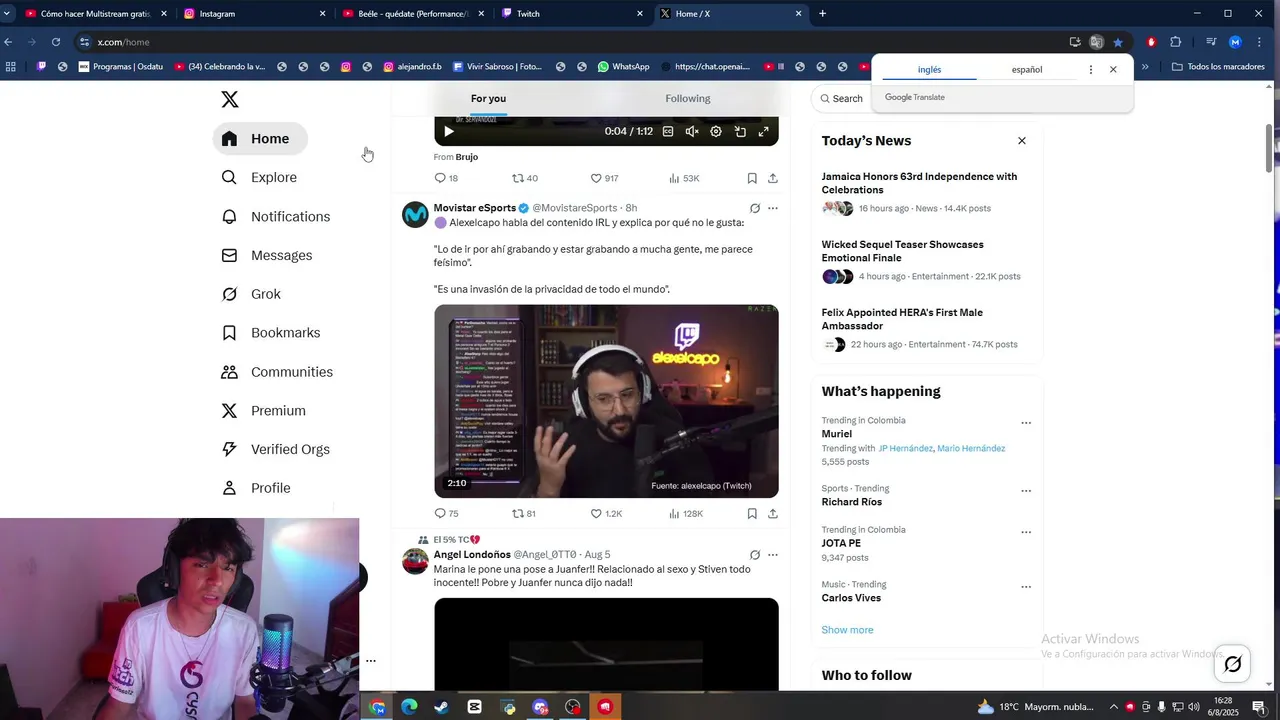
Task: Open Angel Londoños profile name
Action: click(x=472, y=555)
